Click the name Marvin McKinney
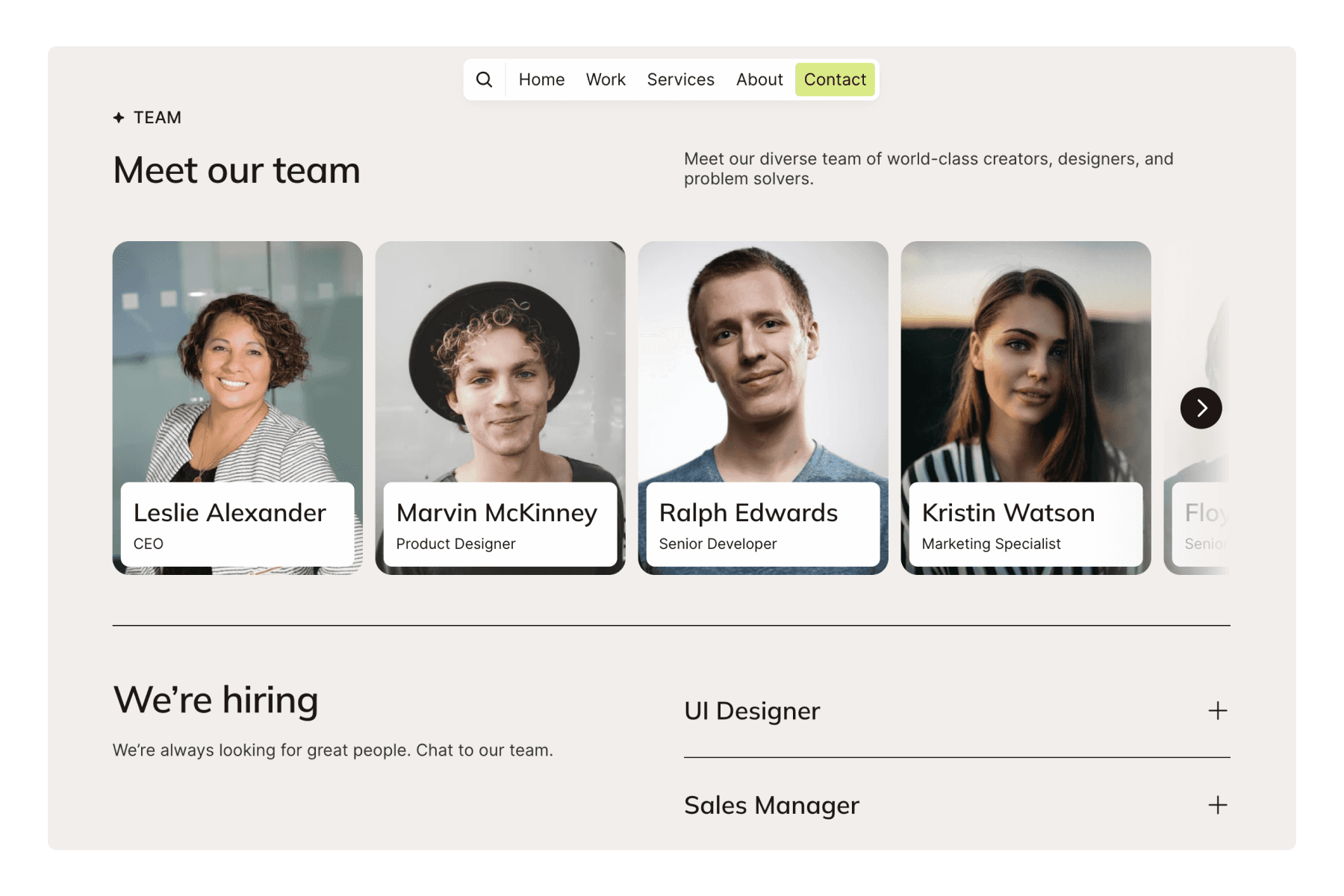Screen dimensions: 1344x896 point(497,514)
